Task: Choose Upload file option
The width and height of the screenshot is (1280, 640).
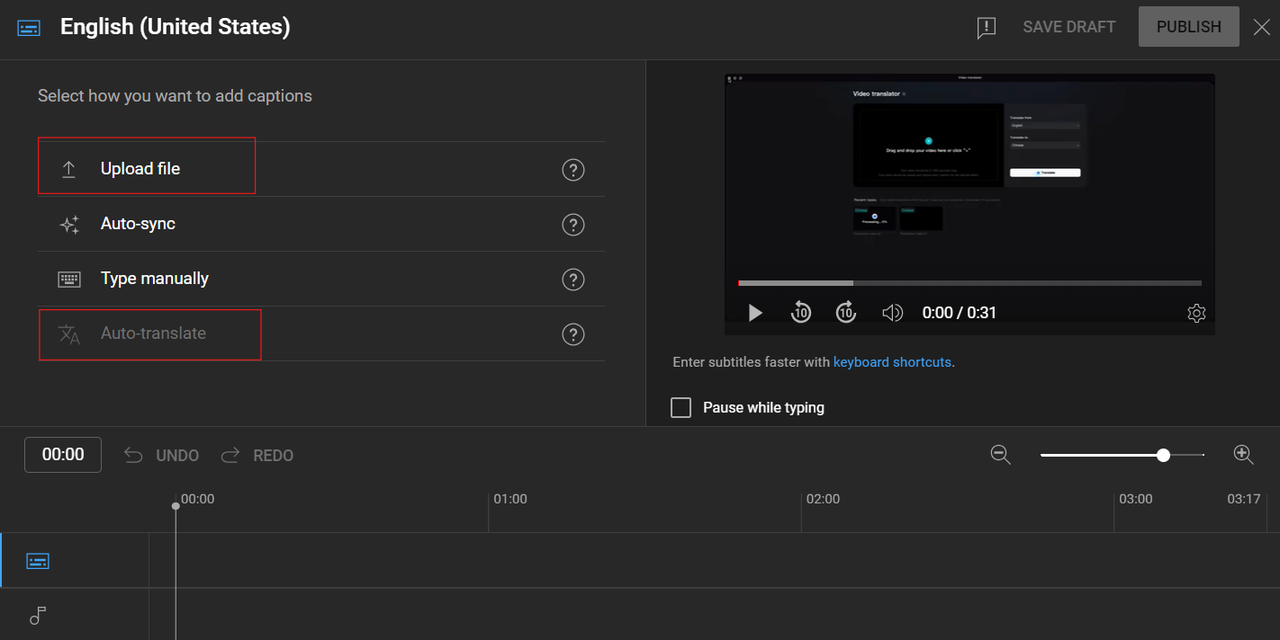Action: pos(321,169)
